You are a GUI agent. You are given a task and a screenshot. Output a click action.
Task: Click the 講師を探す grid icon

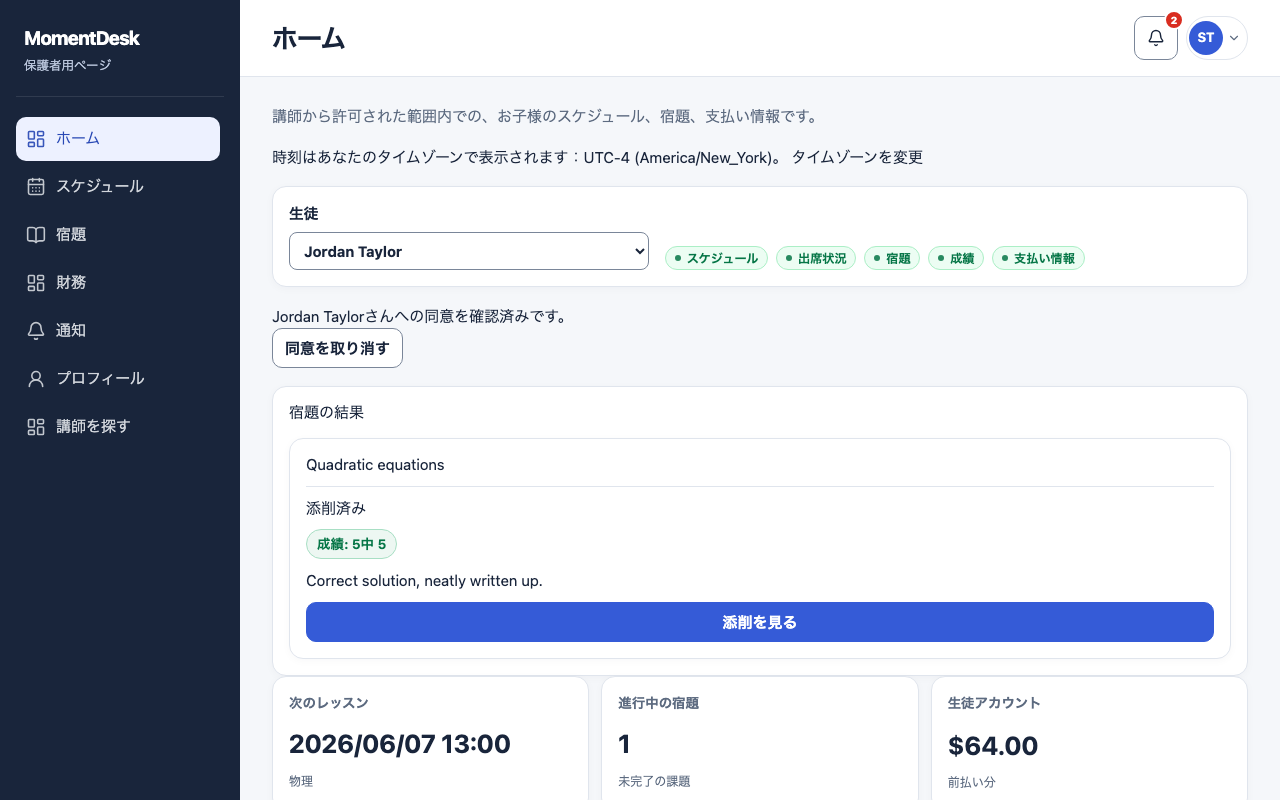click(x=36, y=427)
